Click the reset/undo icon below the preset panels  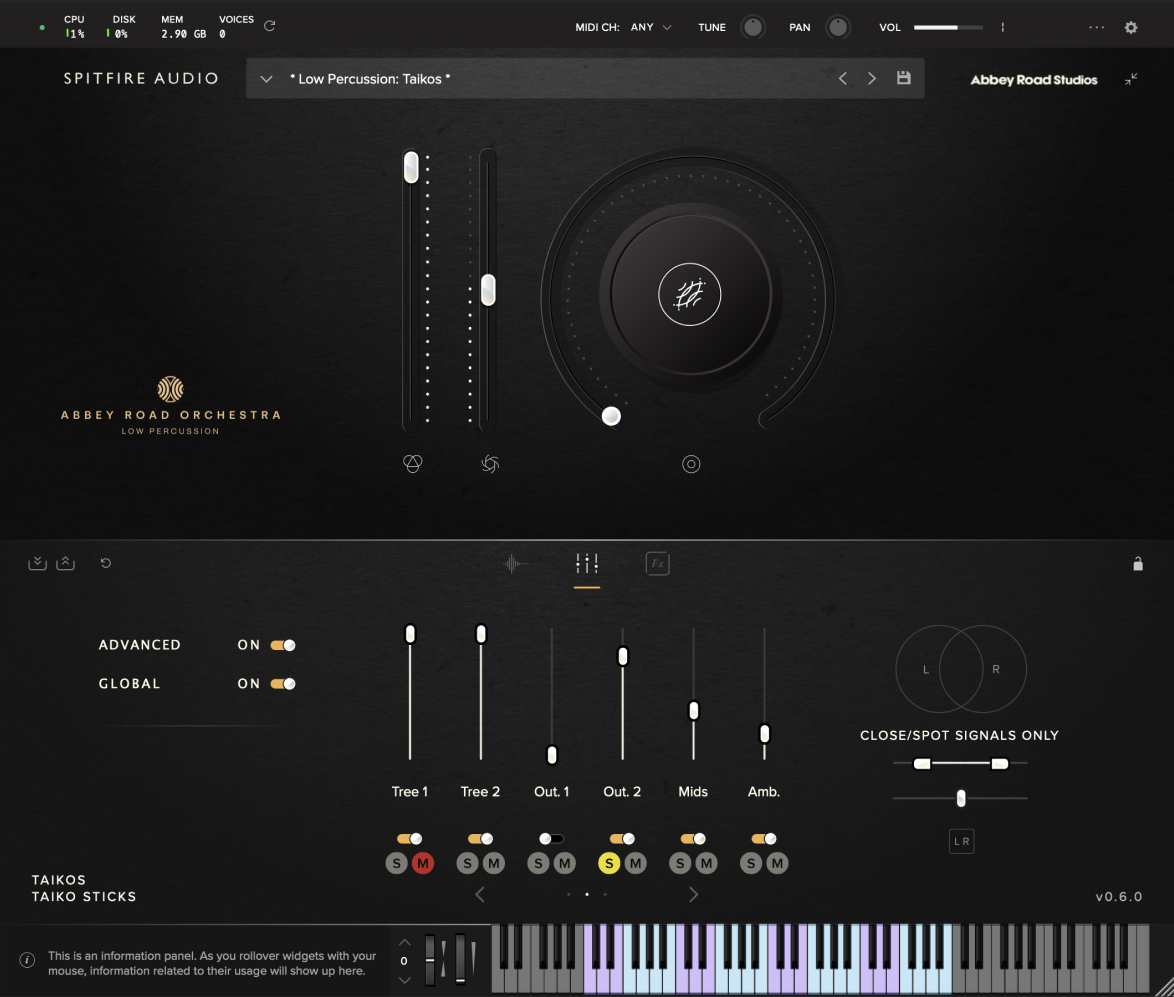click(x=107, y=562)
